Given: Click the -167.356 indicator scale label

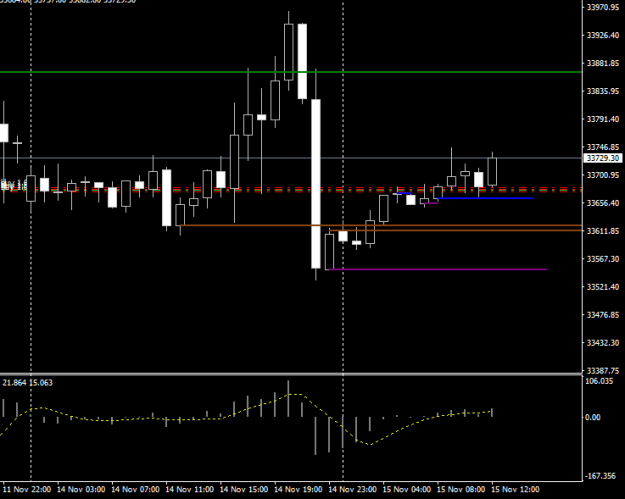Looking at the screenshot, I should pos(600,476).
